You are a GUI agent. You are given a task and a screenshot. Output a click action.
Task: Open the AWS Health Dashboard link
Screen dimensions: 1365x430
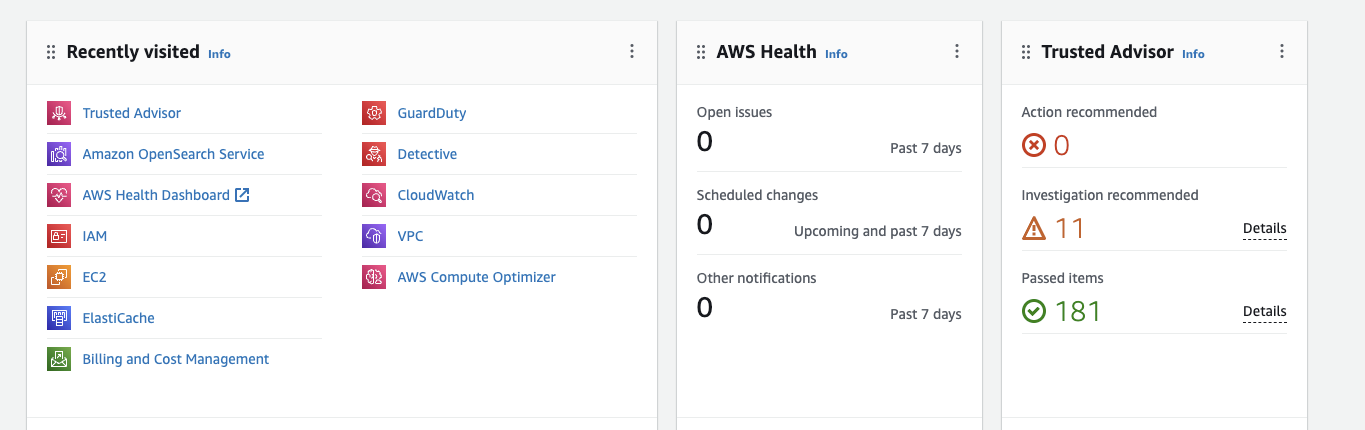(156, 195)
